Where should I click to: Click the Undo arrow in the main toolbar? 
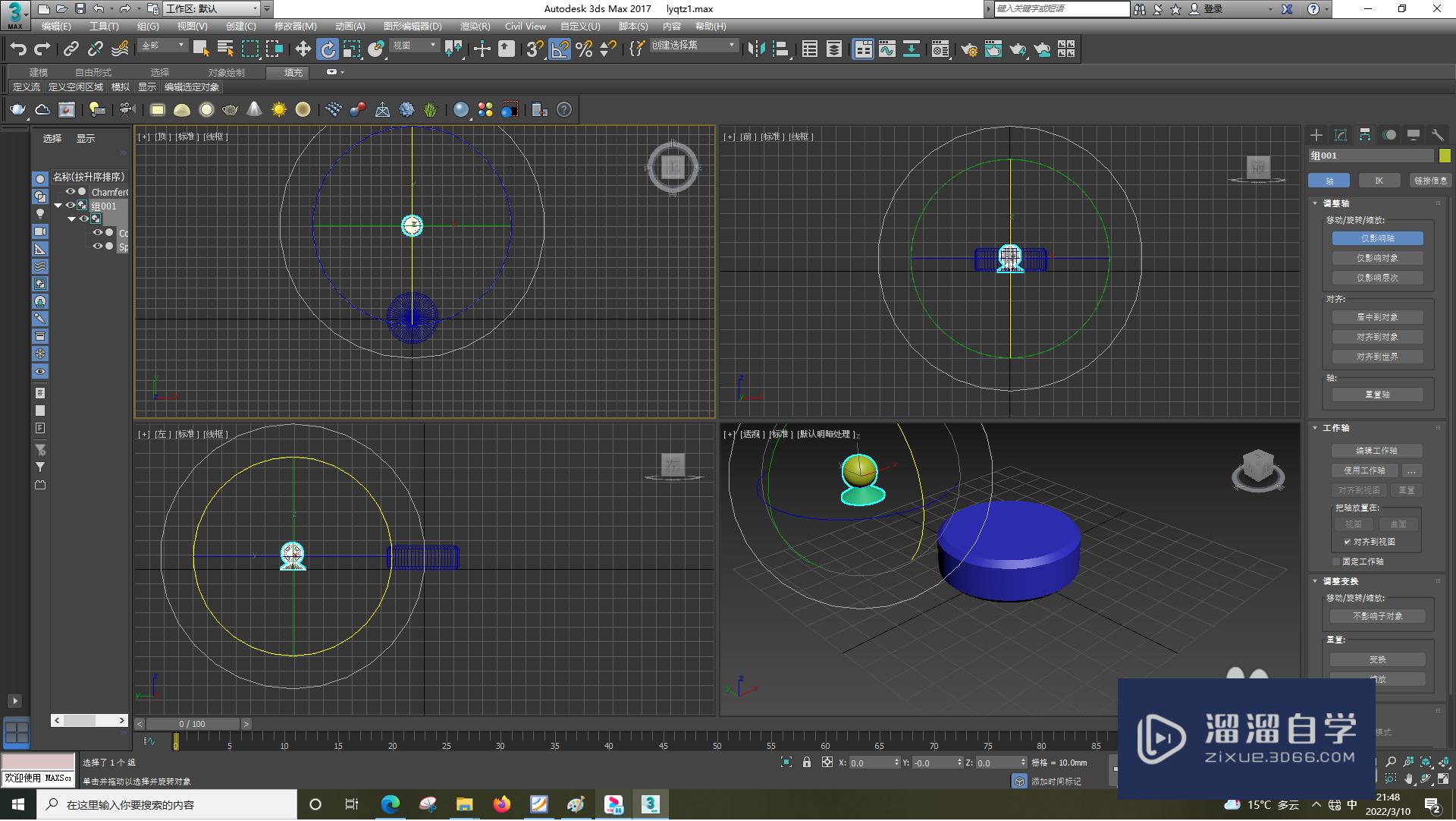18,49
